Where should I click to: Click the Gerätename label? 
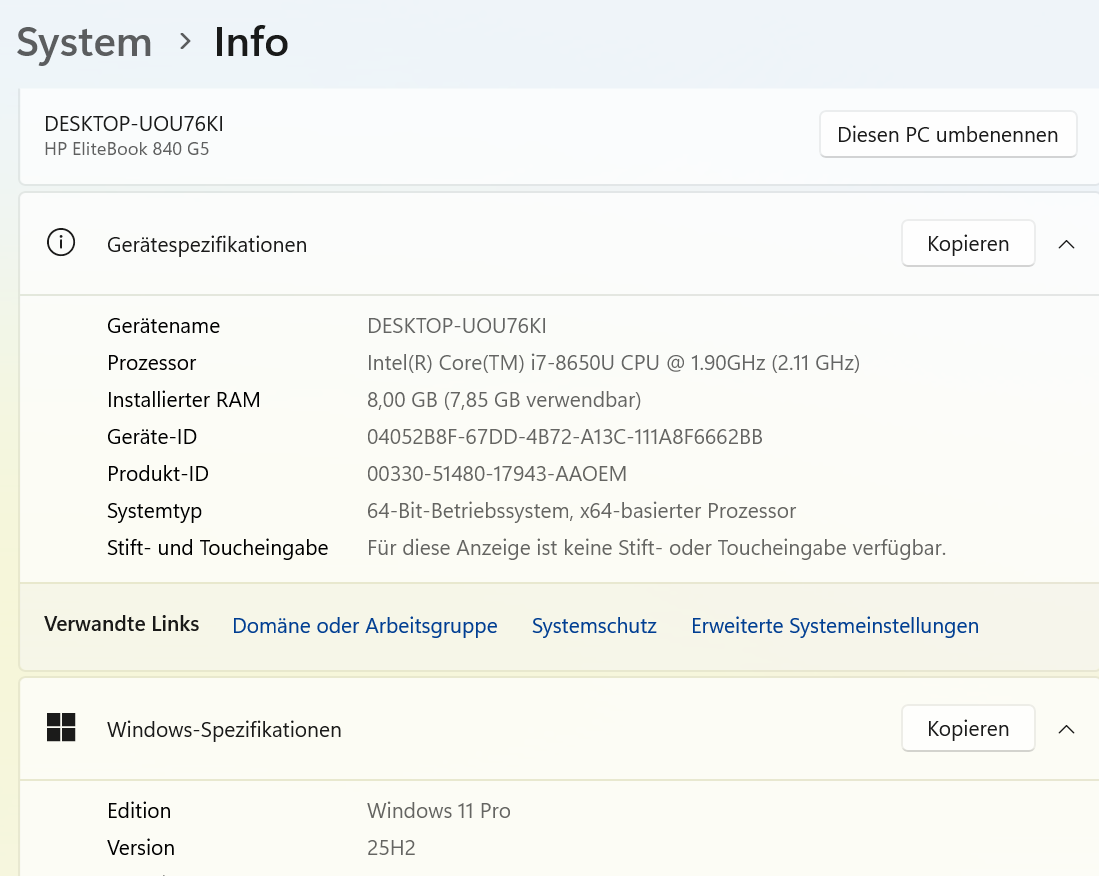click(x=163, y=326)
